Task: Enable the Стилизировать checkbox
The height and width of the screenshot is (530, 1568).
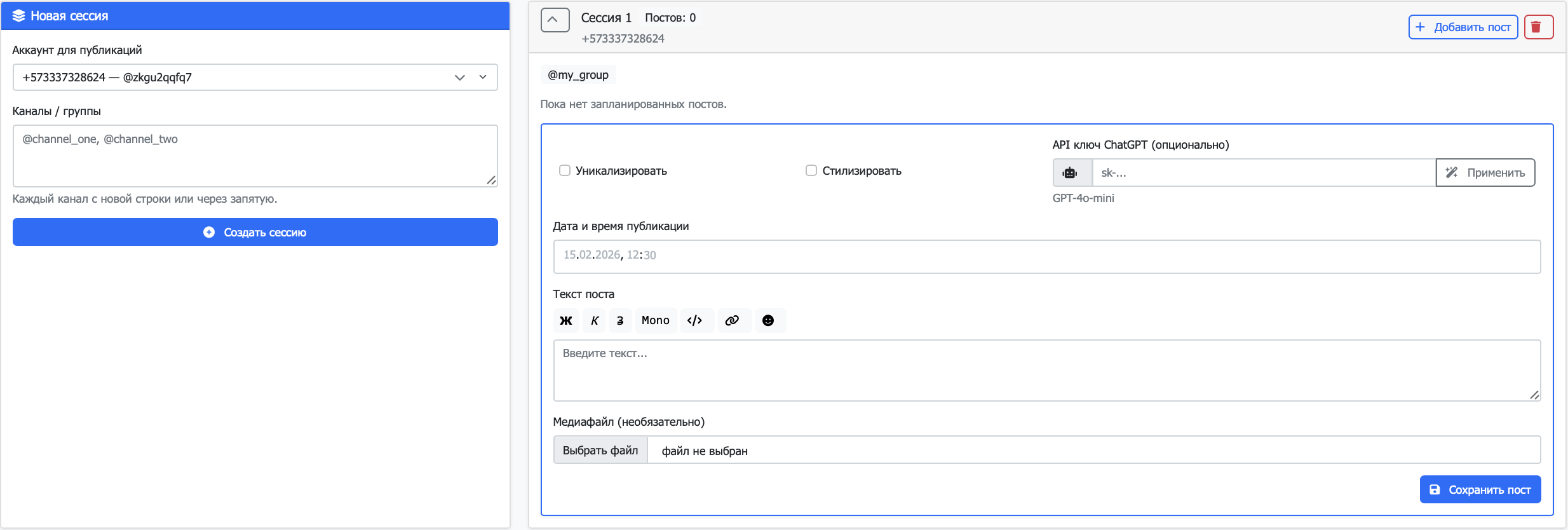Action: point(811,170)
